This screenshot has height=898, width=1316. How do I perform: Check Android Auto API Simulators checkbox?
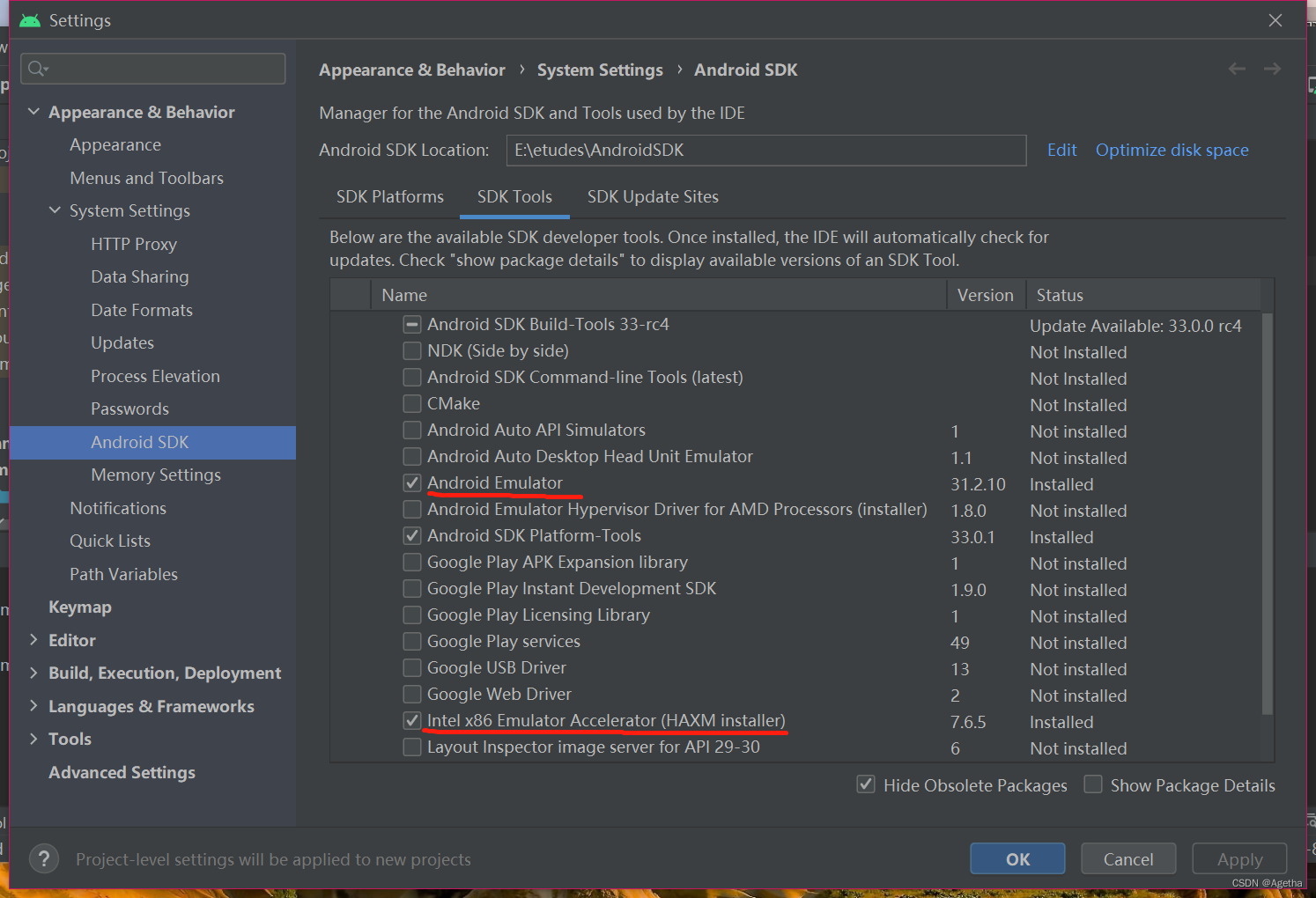pos(411,430)
